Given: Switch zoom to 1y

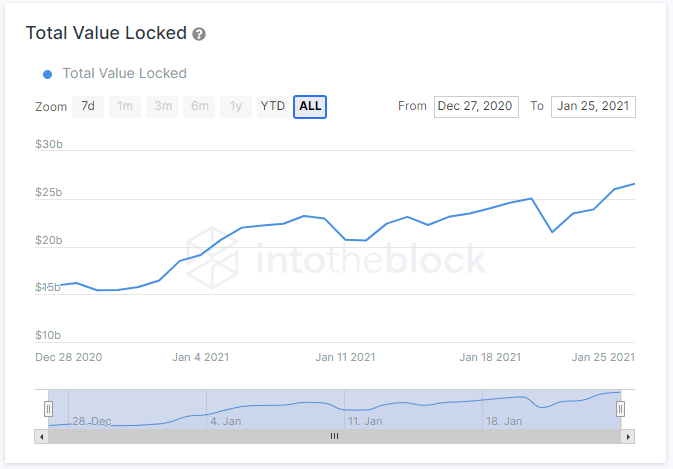Looking at the screenshot, I should click(235, 106).
